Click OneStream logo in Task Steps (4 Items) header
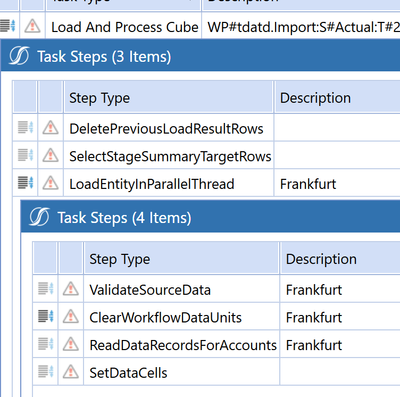 tap(39, 217)
